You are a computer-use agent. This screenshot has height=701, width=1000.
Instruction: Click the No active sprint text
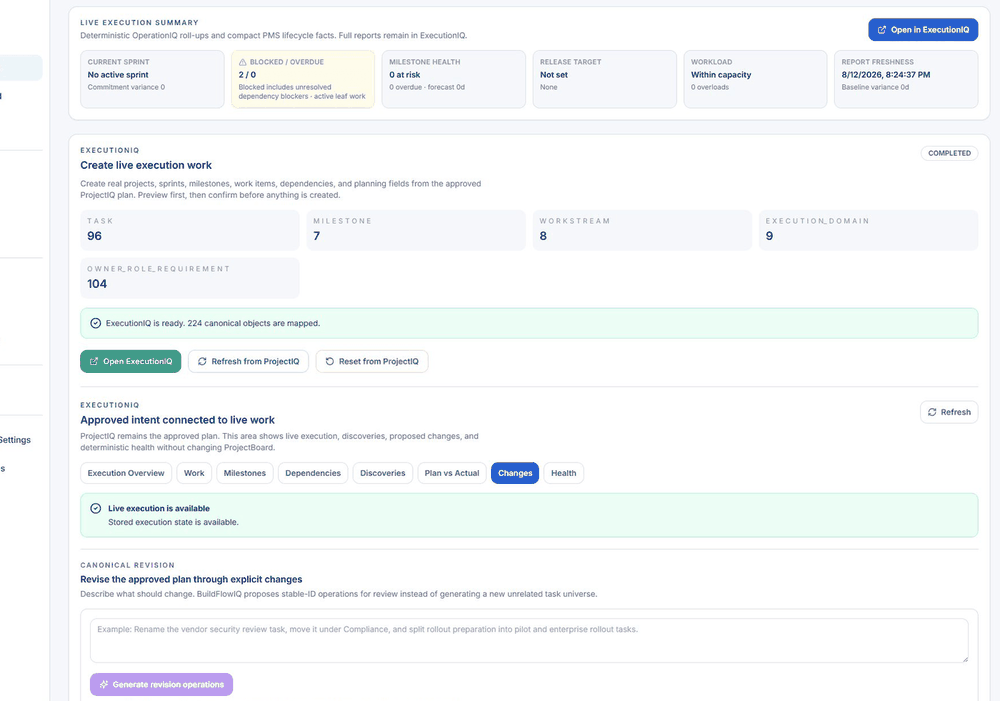(118, 75)
